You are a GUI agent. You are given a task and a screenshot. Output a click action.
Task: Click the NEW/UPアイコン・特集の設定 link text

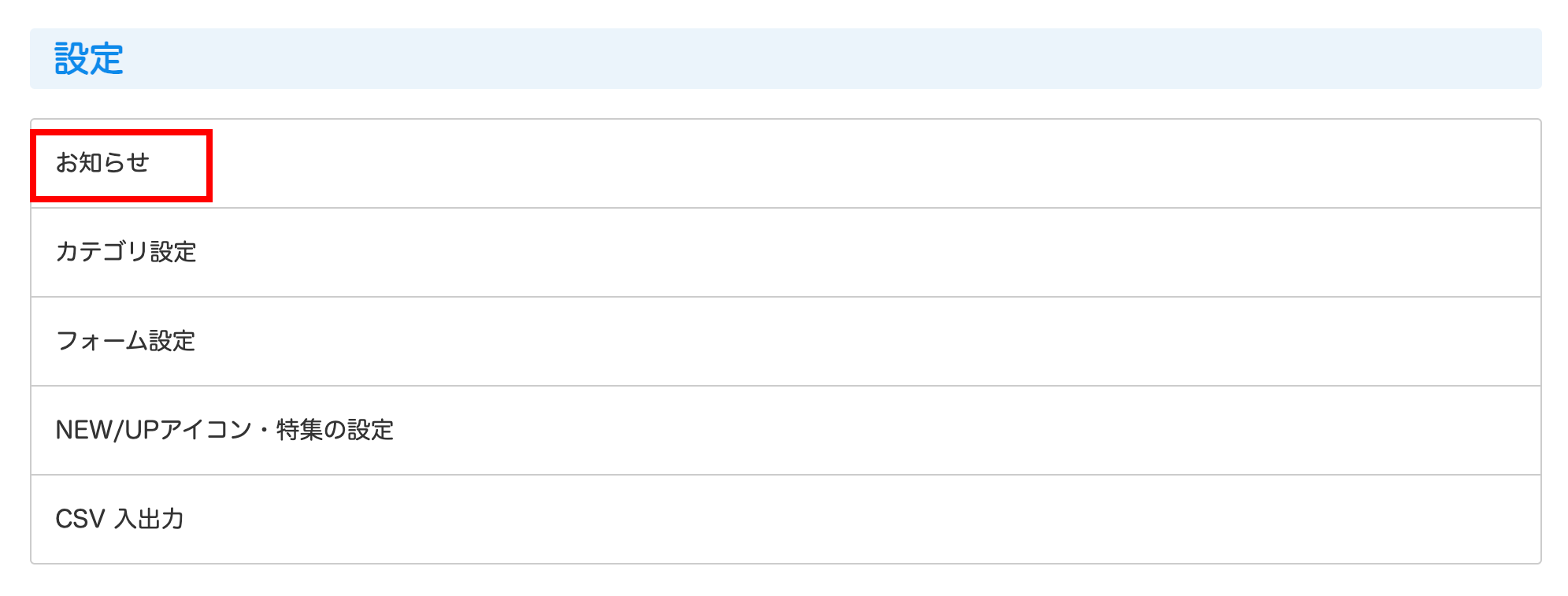[x=224, y=430]
